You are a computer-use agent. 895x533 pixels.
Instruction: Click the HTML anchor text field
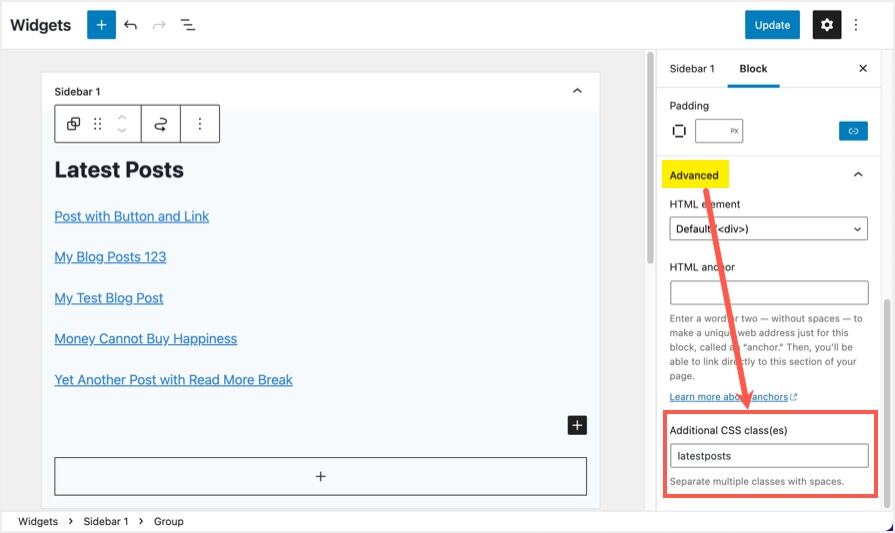[x=769, y=293]
